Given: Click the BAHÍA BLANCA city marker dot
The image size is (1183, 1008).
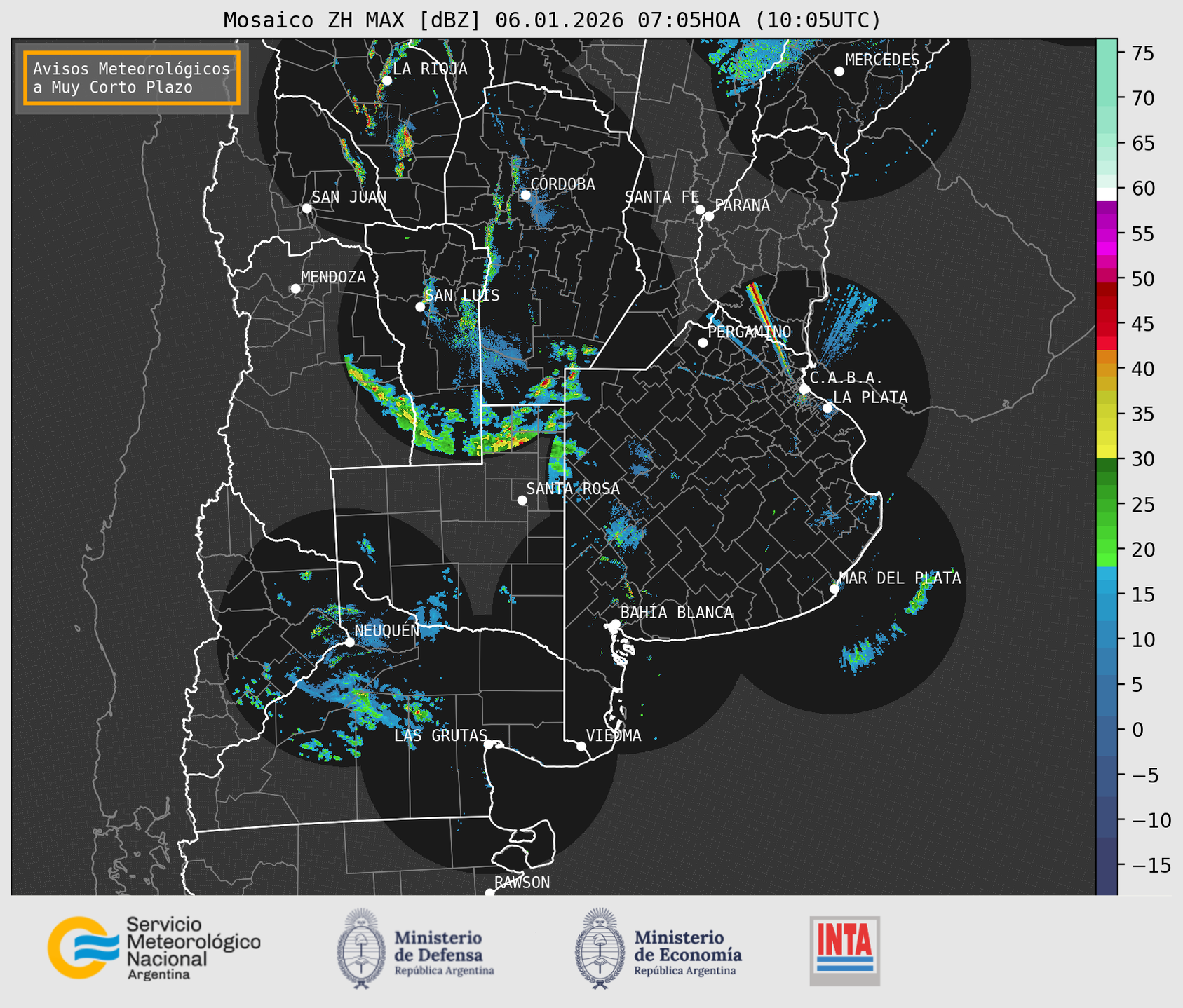Looking at the screenshot, I should pyautogui.click(x=615, y=624).
